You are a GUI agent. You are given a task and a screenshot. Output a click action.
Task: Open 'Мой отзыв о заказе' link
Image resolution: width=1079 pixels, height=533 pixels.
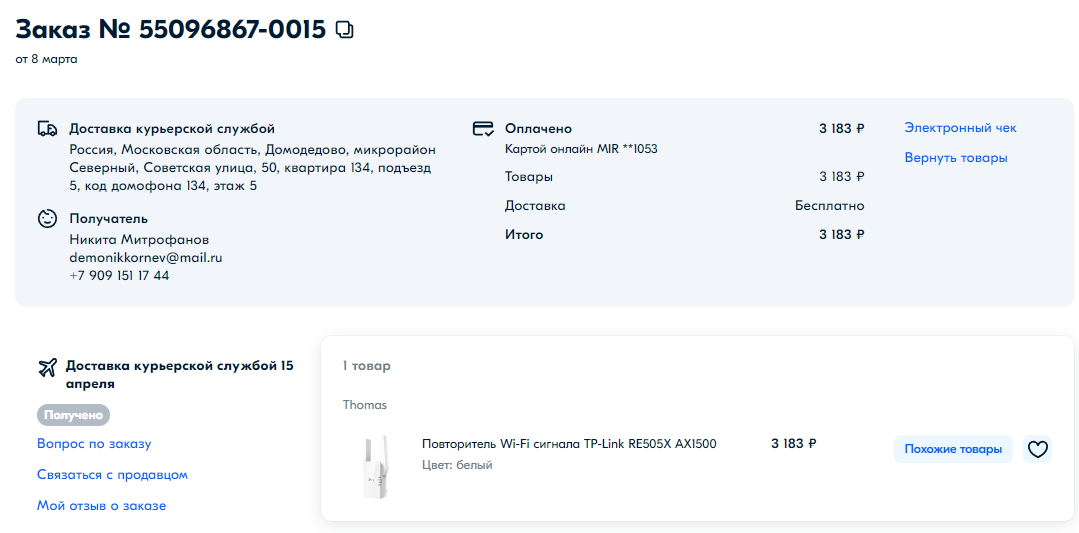pos(101,506)
